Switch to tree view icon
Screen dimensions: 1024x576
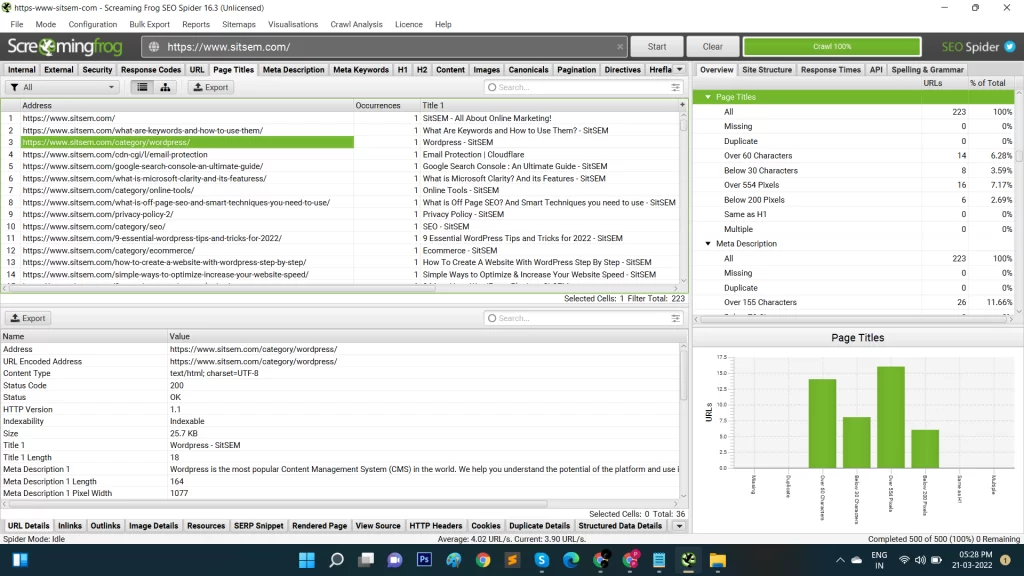(x=165, y=87)
